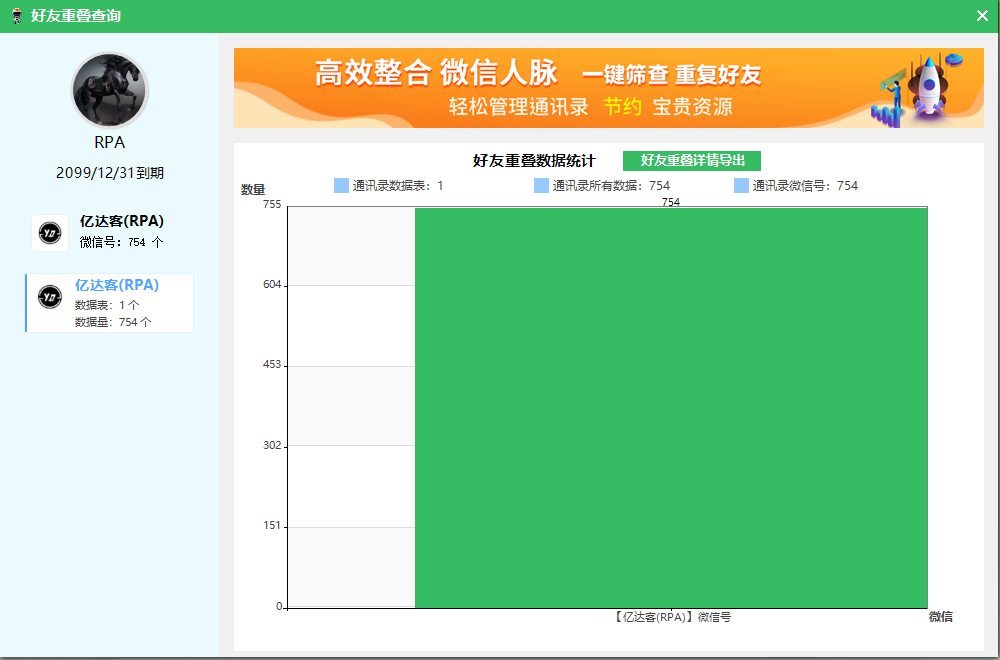The image size is (1000, 660).
Task: Click the 好友重叠详情导出 export button
Action: coord(692,161)
